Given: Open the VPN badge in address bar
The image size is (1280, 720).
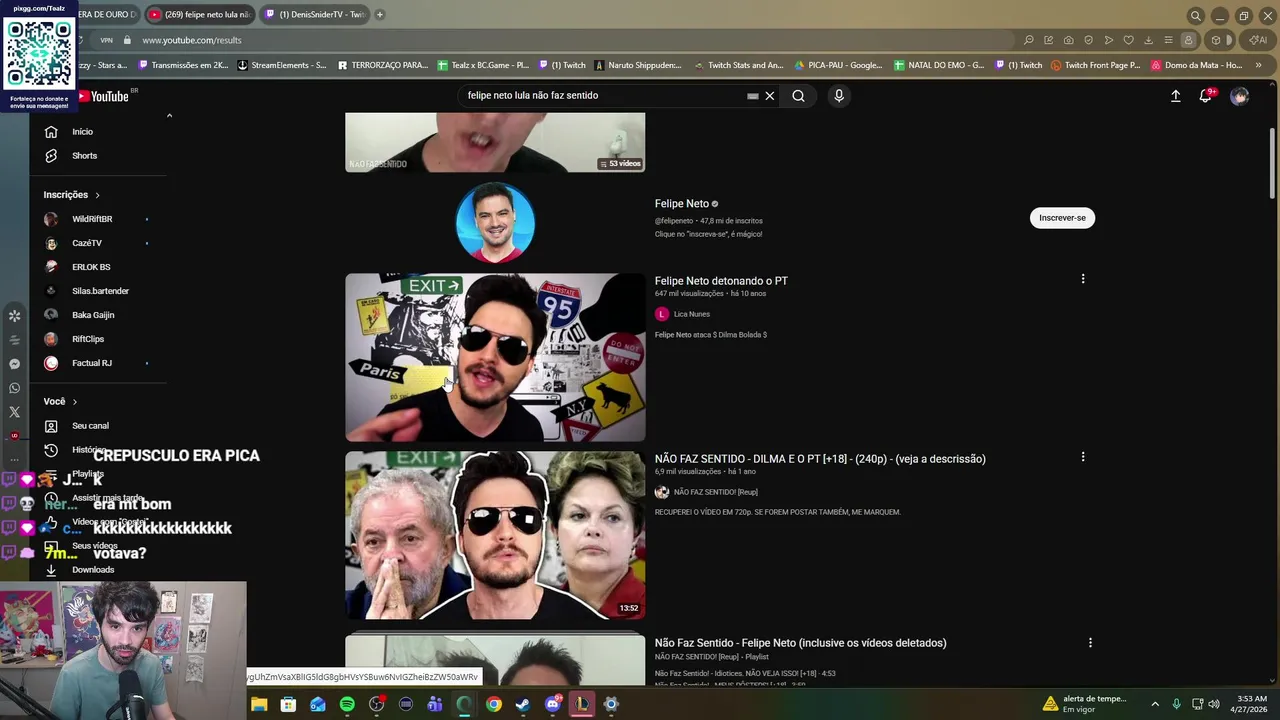Looking at the screenshot, I should [x=106, y=40].
